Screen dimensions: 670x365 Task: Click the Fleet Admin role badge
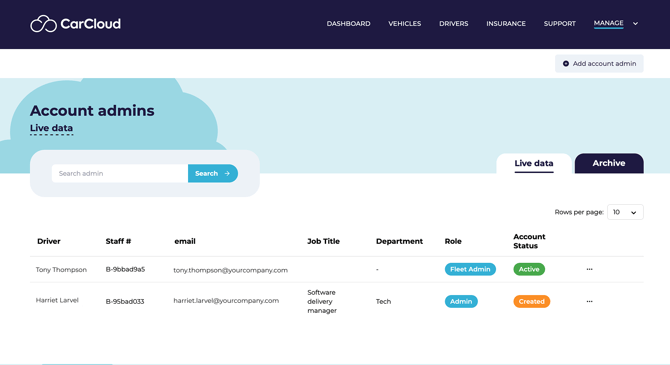point(470,269)
